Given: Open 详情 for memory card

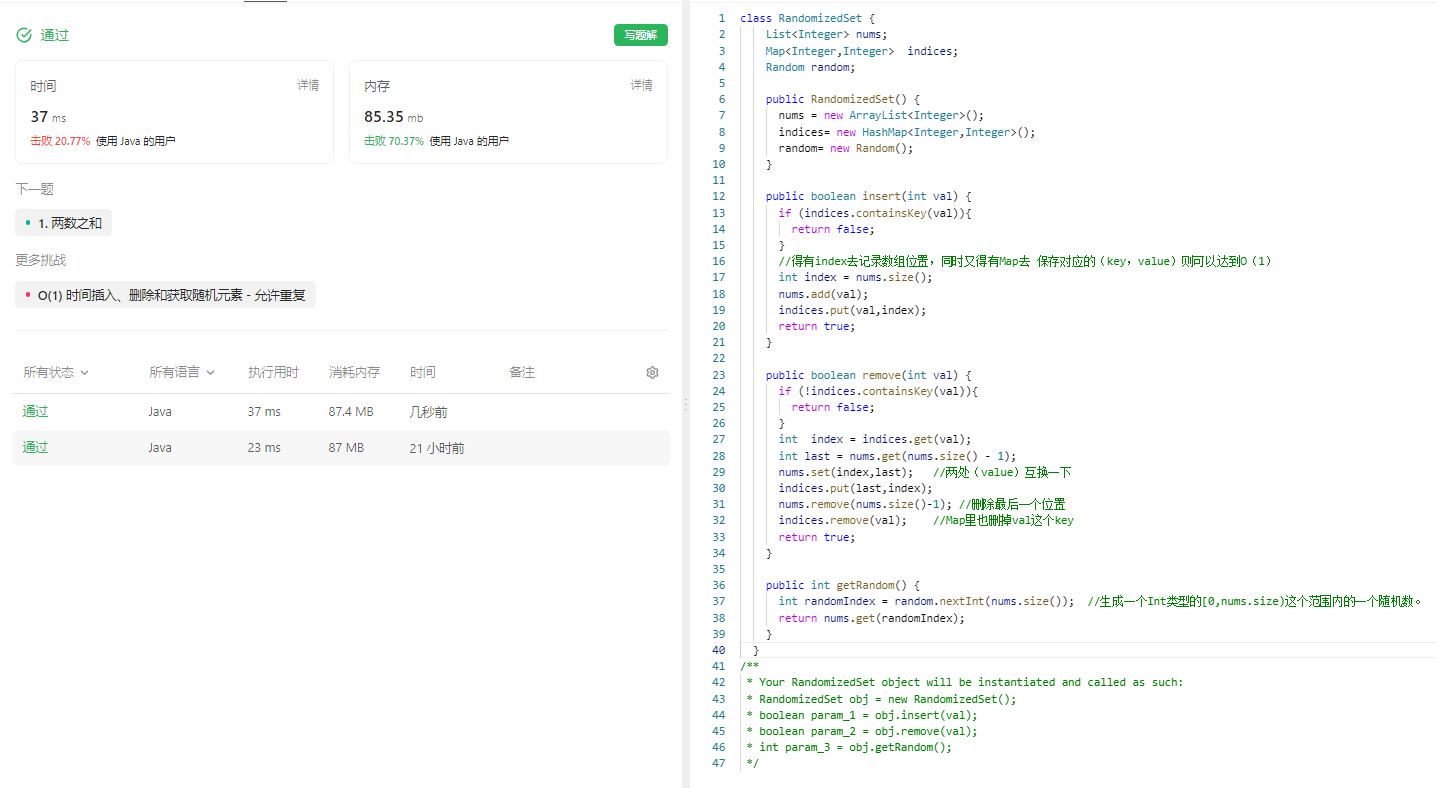Looking at the screenshot, I should 642,86.
